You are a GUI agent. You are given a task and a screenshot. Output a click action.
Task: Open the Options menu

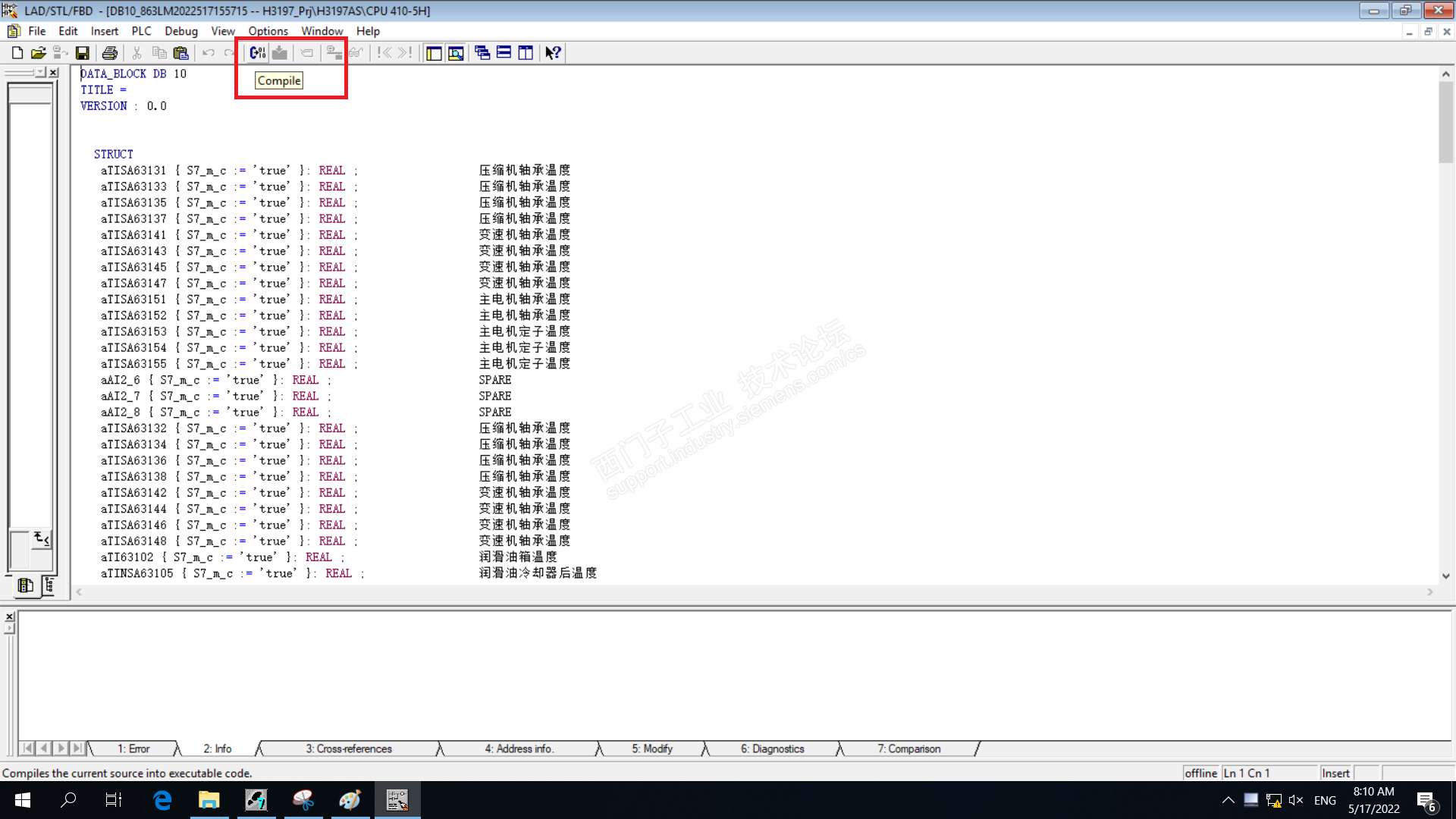coord(268,31)
